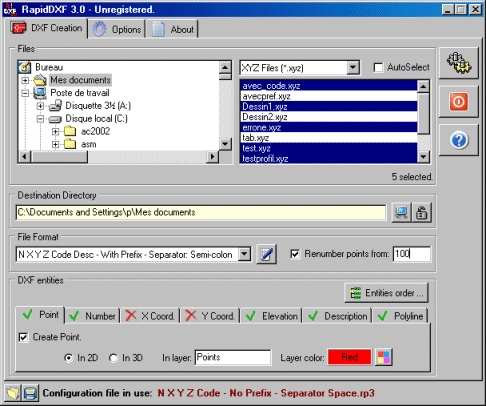This screenshot has height=406, width=486.
Task: Click the Entities order... button
Action: [386, 293]
